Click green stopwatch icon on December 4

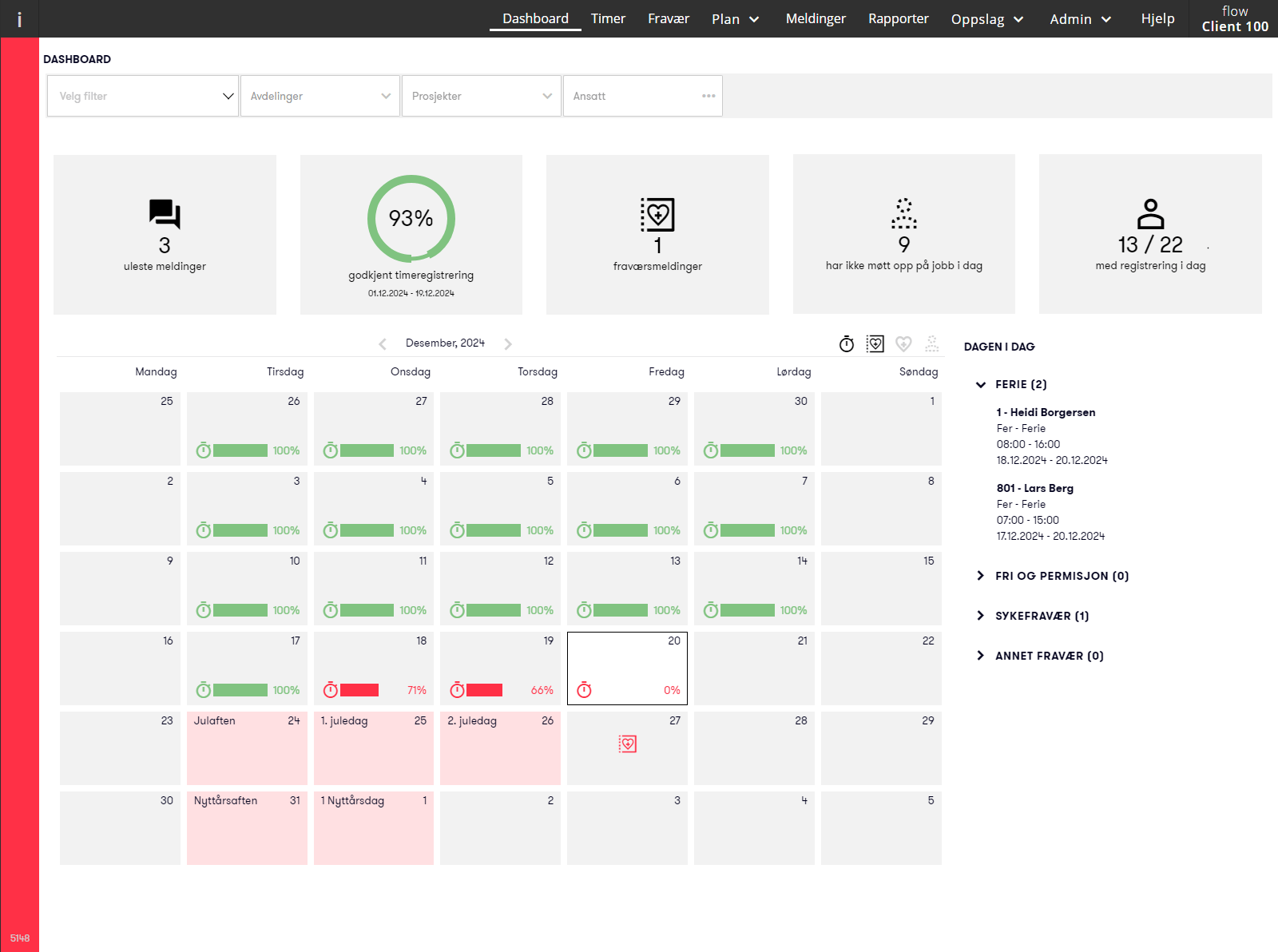coord(331,530)
